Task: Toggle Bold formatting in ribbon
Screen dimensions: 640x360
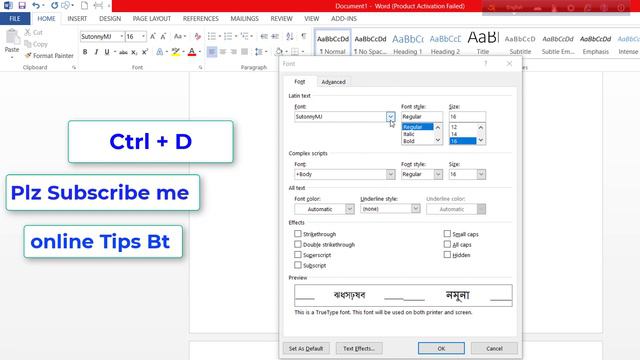Action: [85, 52]
